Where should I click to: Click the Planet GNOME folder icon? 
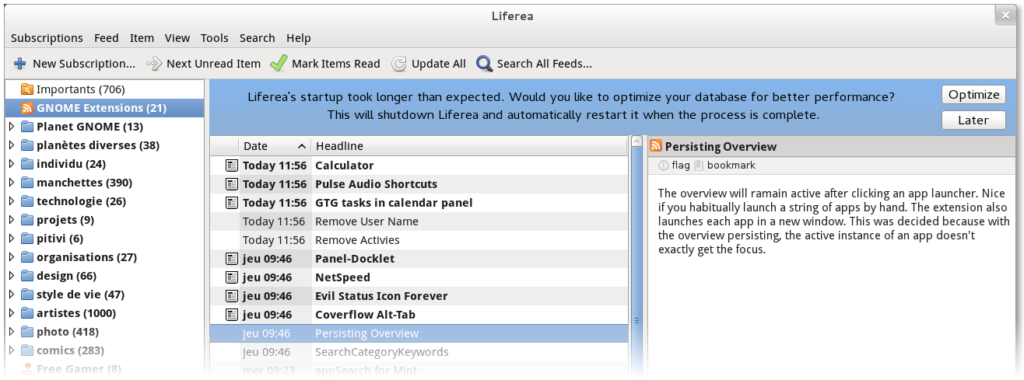coord(27,127)
